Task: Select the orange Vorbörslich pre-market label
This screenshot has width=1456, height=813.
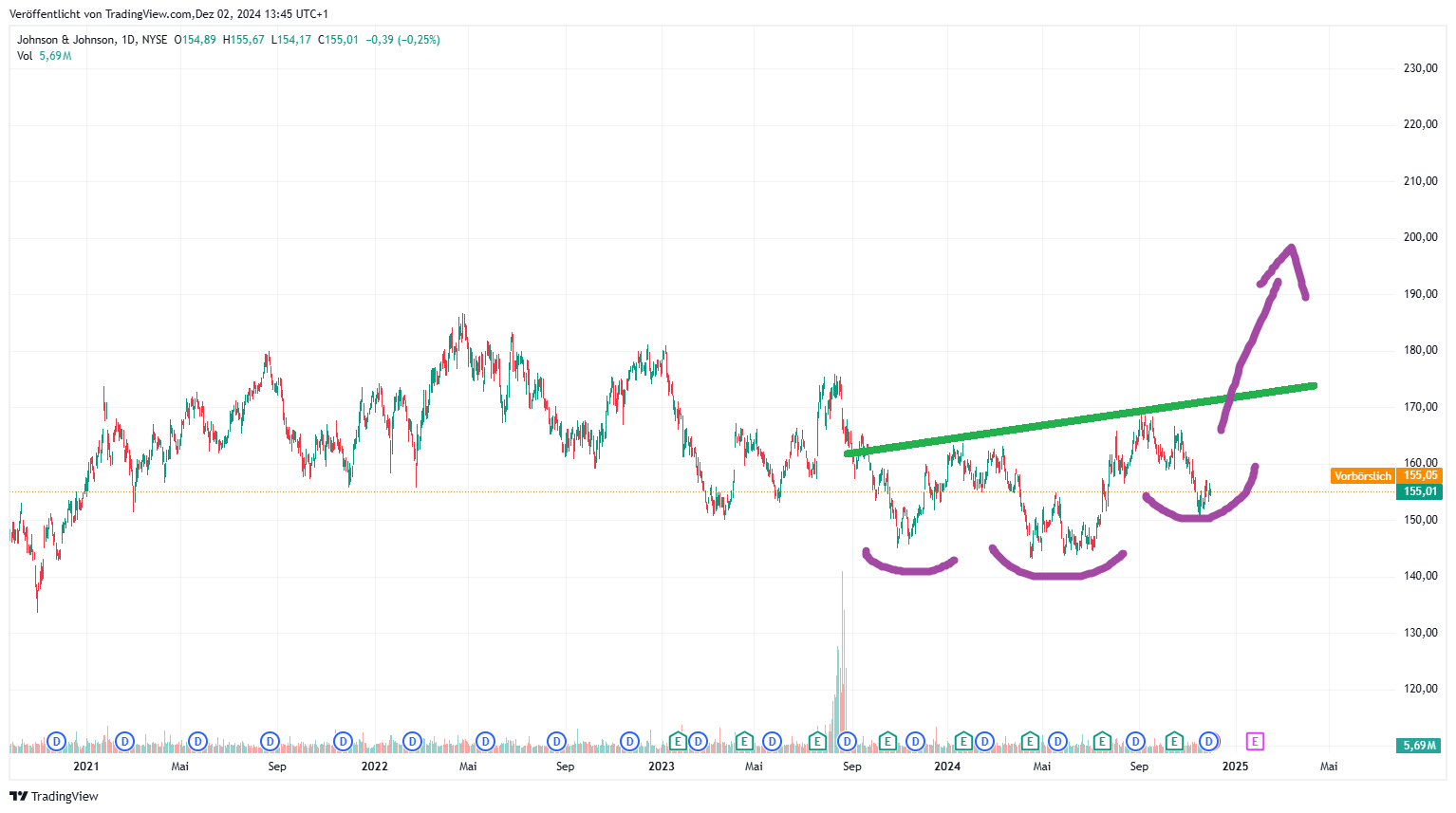Action: pos(1362,476)
